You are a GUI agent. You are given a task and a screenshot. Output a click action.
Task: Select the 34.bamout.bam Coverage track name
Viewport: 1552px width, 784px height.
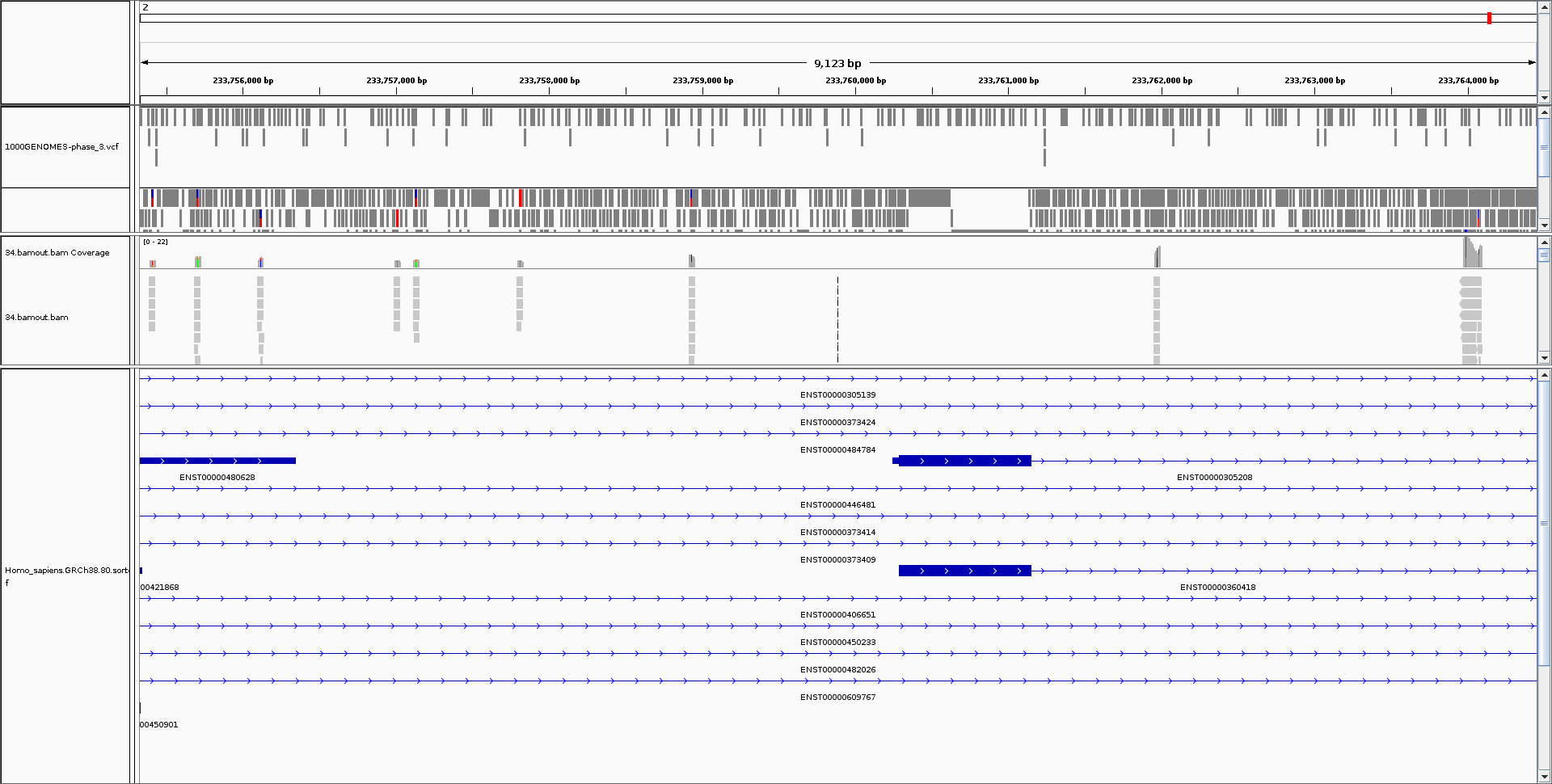click(57, 252)
